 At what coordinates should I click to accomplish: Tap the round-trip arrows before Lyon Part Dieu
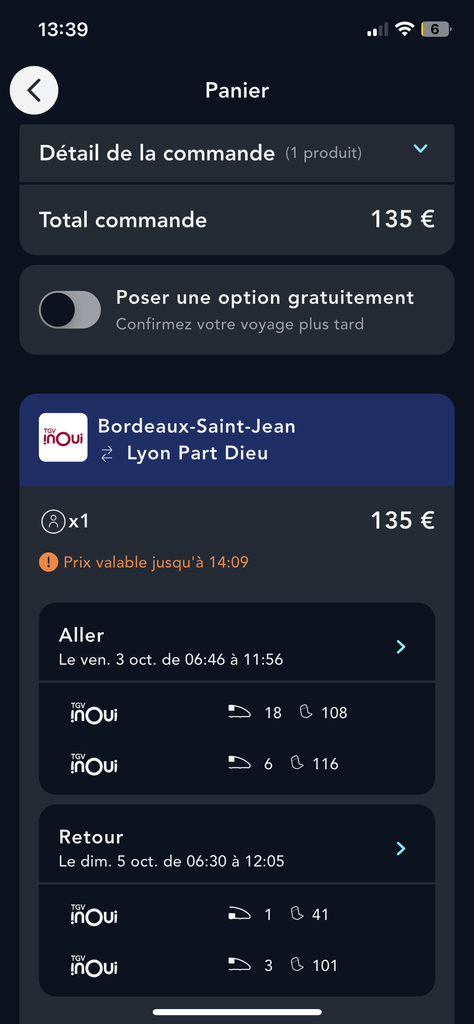point(107,455)
